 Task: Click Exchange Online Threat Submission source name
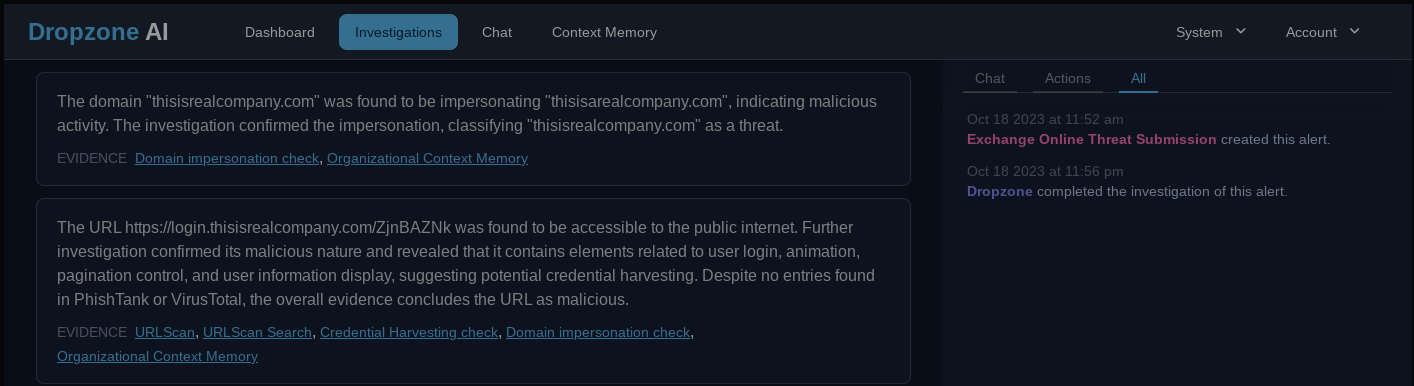tap(1092, 139)
